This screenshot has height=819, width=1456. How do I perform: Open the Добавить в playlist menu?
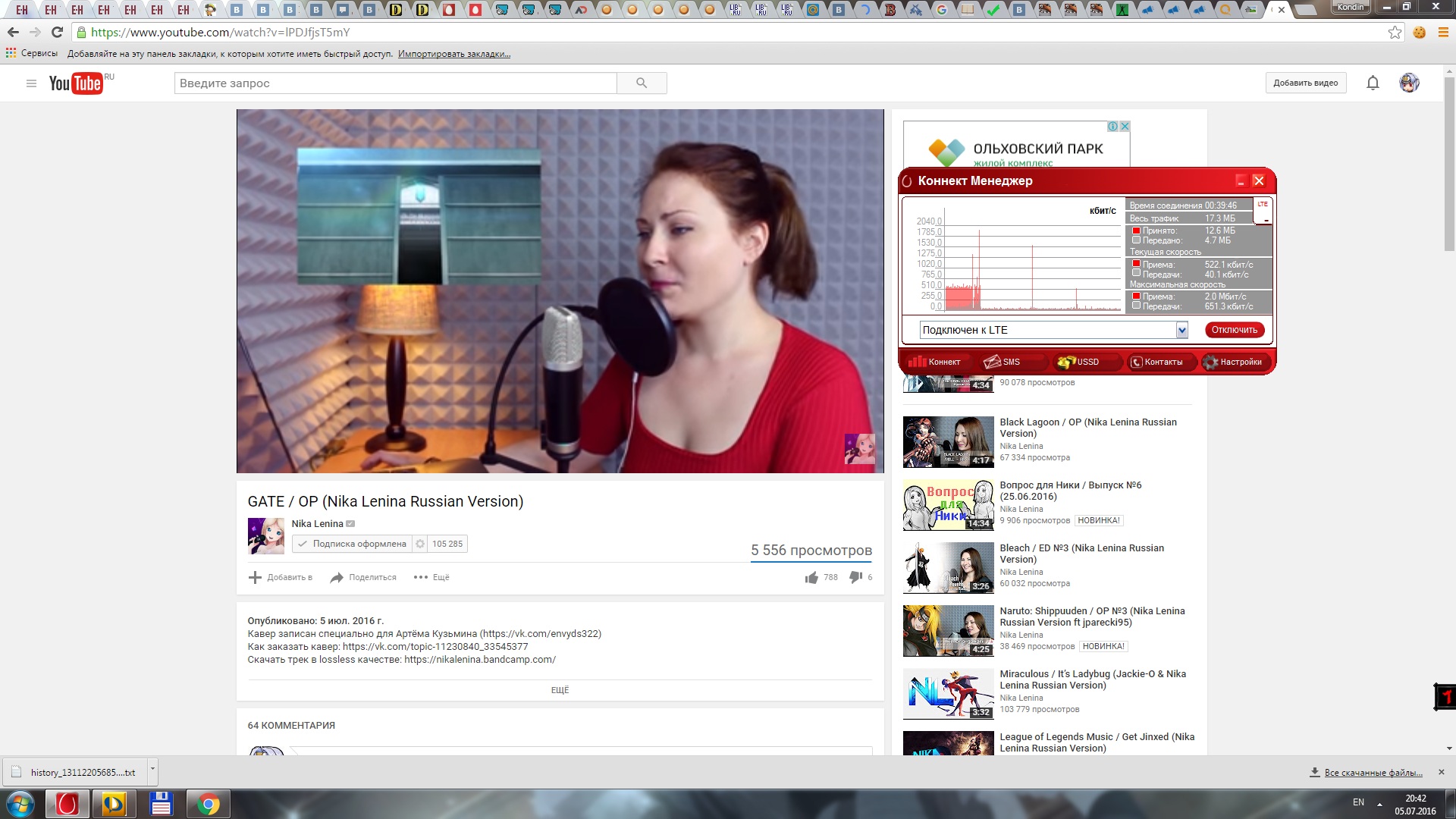click(281, 578)
